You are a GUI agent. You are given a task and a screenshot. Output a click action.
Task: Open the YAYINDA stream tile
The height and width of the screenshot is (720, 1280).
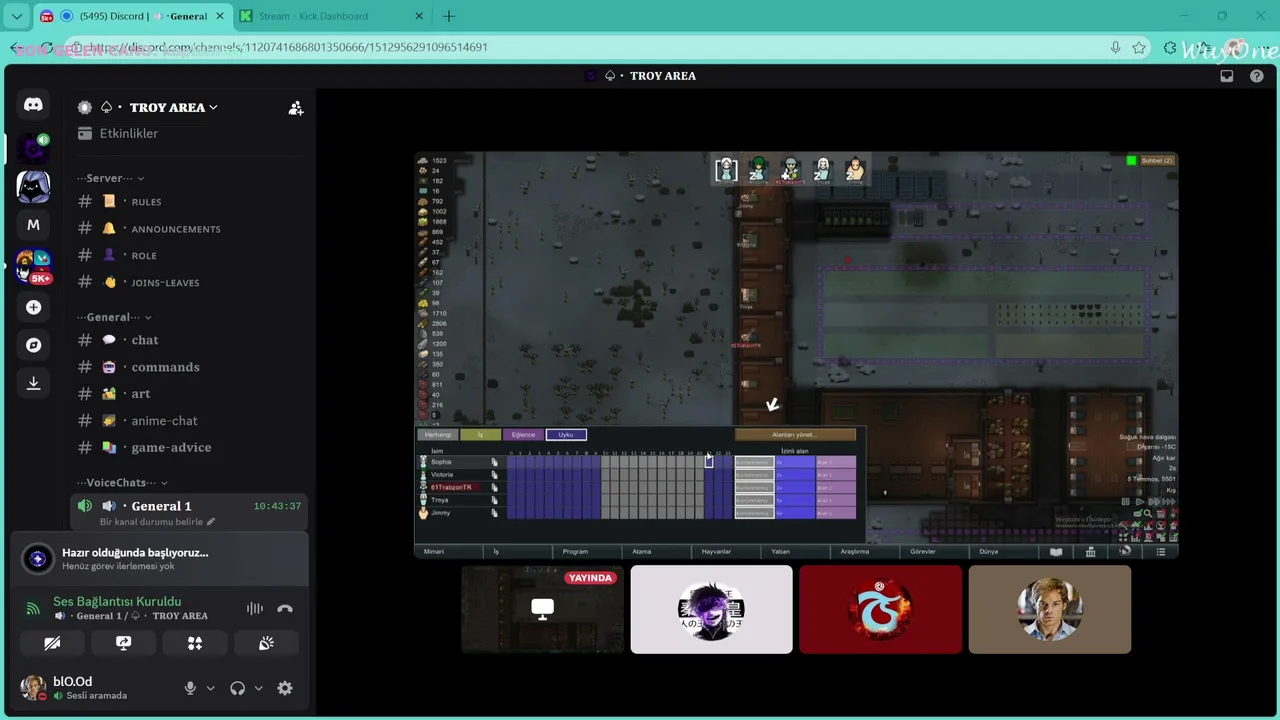[542, 609]
